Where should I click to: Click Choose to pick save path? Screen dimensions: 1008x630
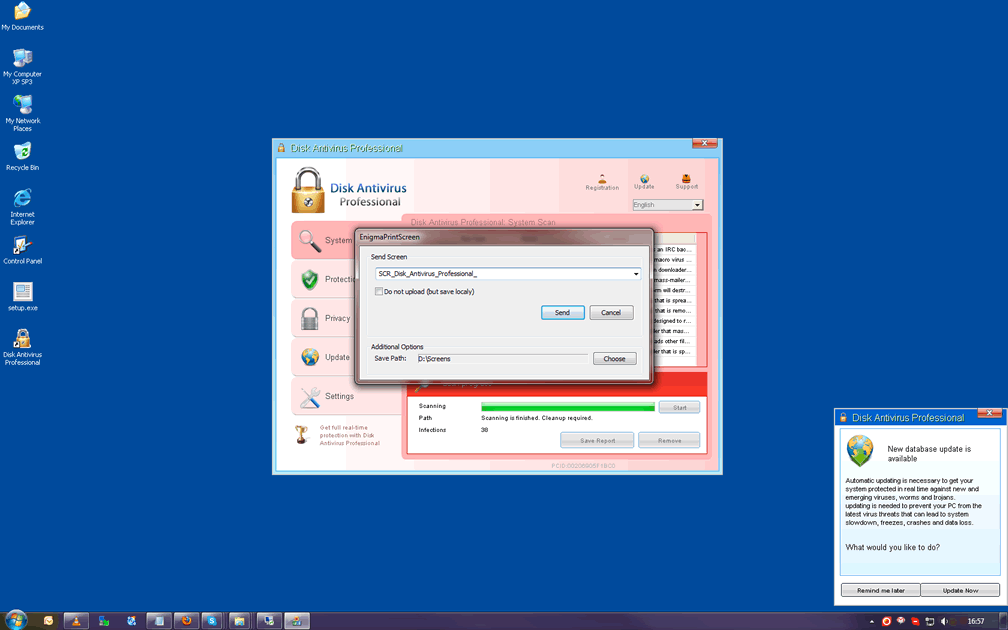tap(614, 359)
